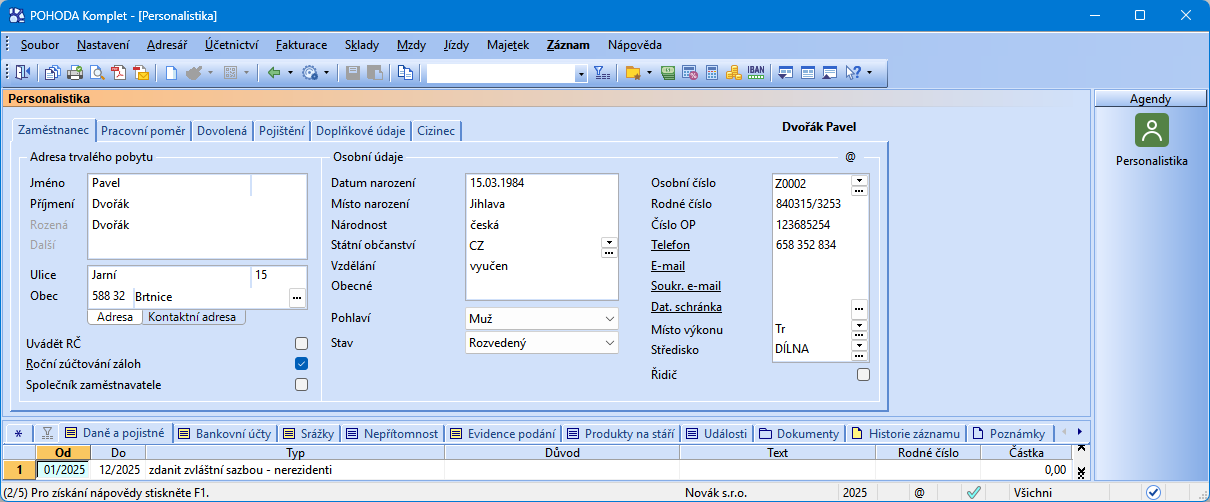Click the PDF export toolbar icon

point(119,73)
